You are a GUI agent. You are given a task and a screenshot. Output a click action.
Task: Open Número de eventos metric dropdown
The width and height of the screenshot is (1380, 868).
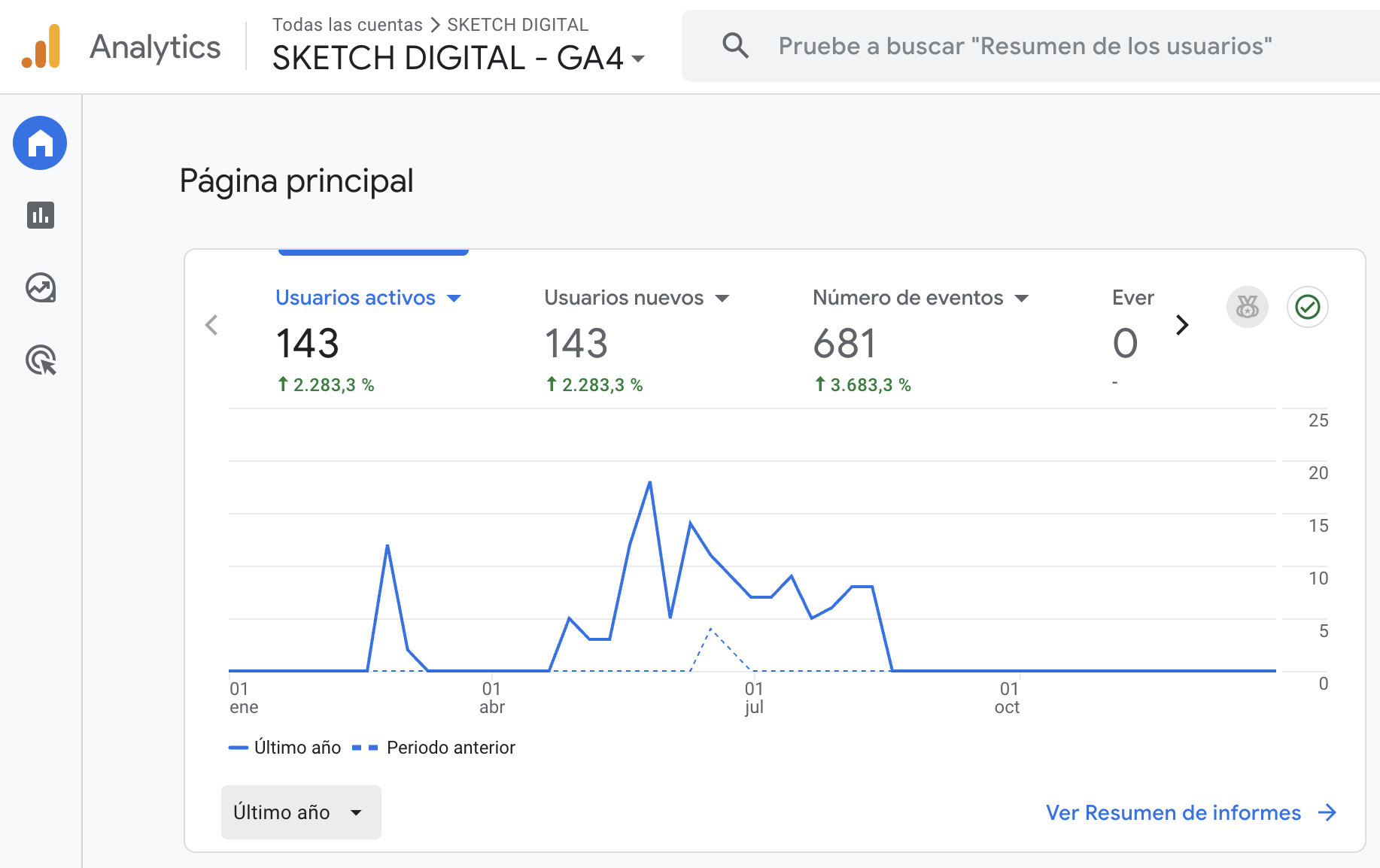pyautogui.click(x=1022, y=299)
